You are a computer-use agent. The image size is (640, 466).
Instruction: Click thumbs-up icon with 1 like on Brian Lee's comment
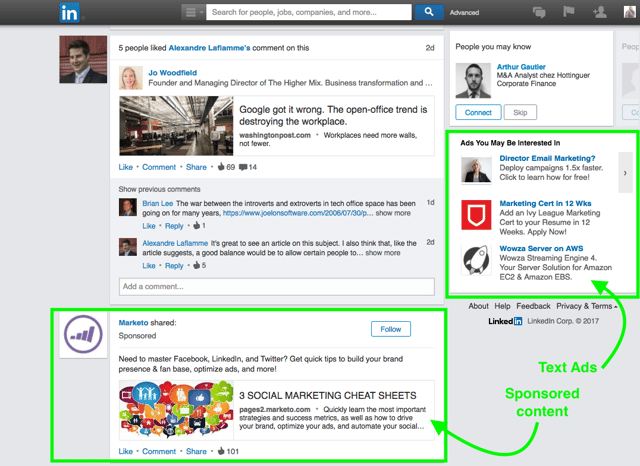197,225
